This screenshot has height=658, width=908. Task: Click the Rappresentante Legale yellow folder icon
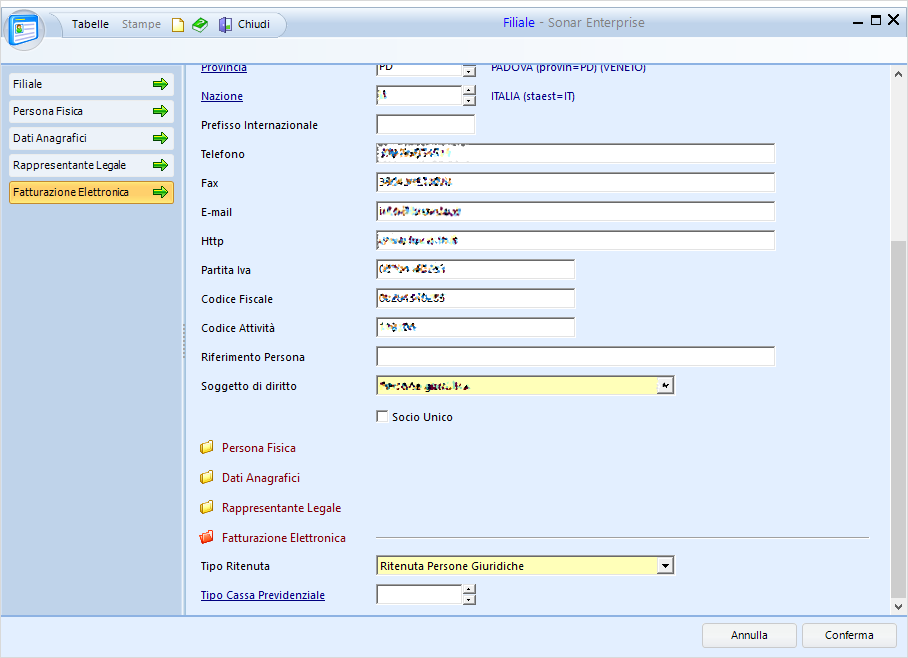pyautogui.click(x=207, y=508)
